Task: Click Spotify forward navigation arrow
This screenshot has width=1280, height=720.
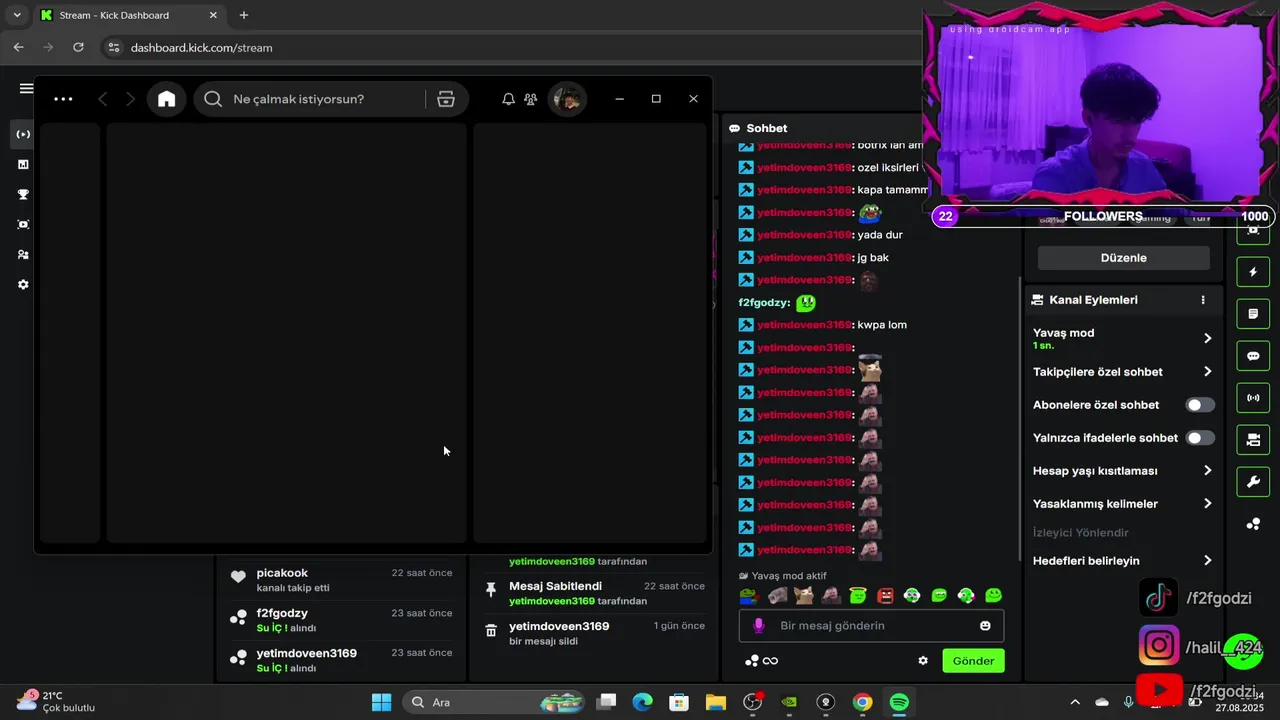Action: (x=130, y=99)
